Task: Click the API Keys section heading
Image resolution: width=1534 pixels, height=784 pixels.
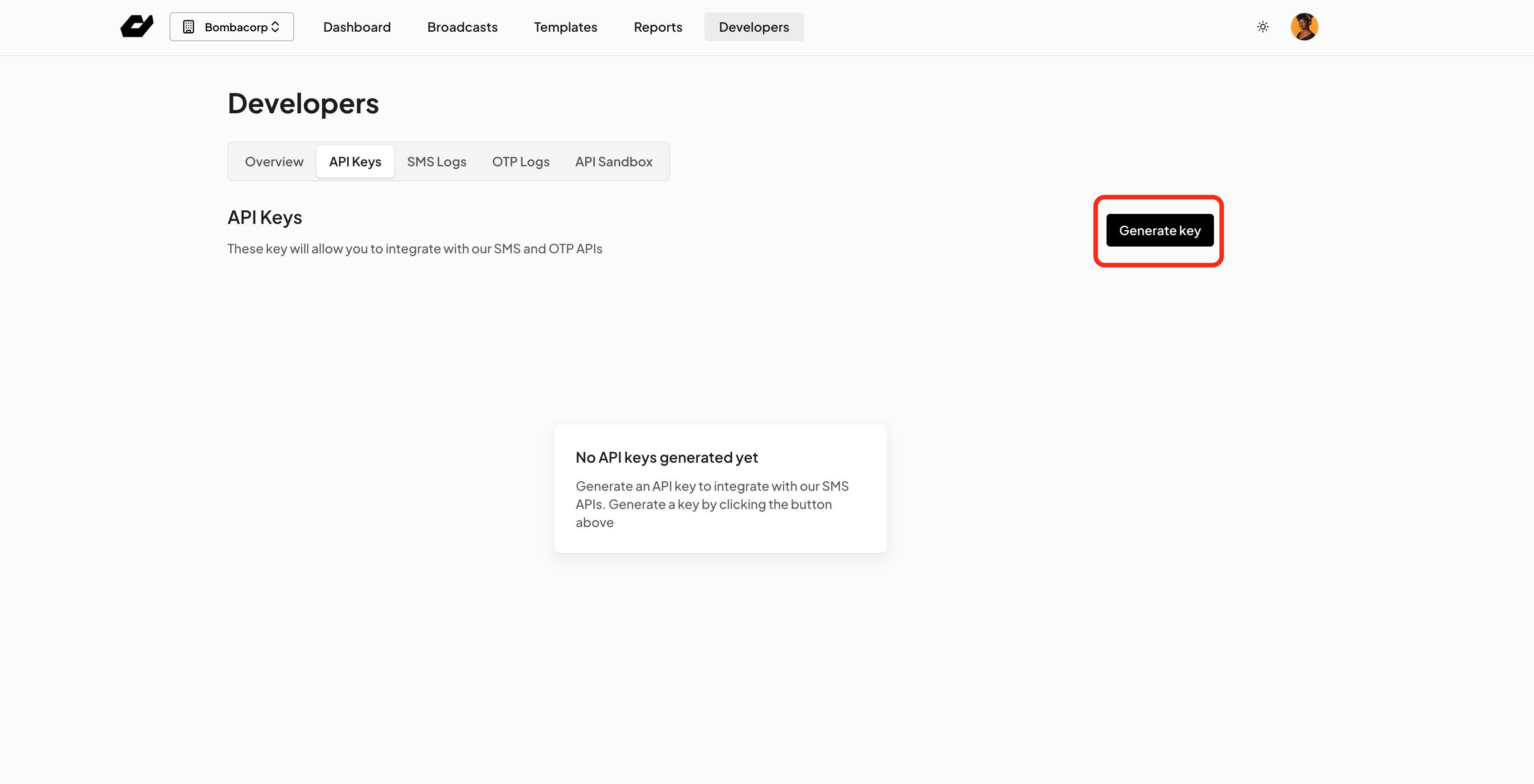Action: (265, 217)
